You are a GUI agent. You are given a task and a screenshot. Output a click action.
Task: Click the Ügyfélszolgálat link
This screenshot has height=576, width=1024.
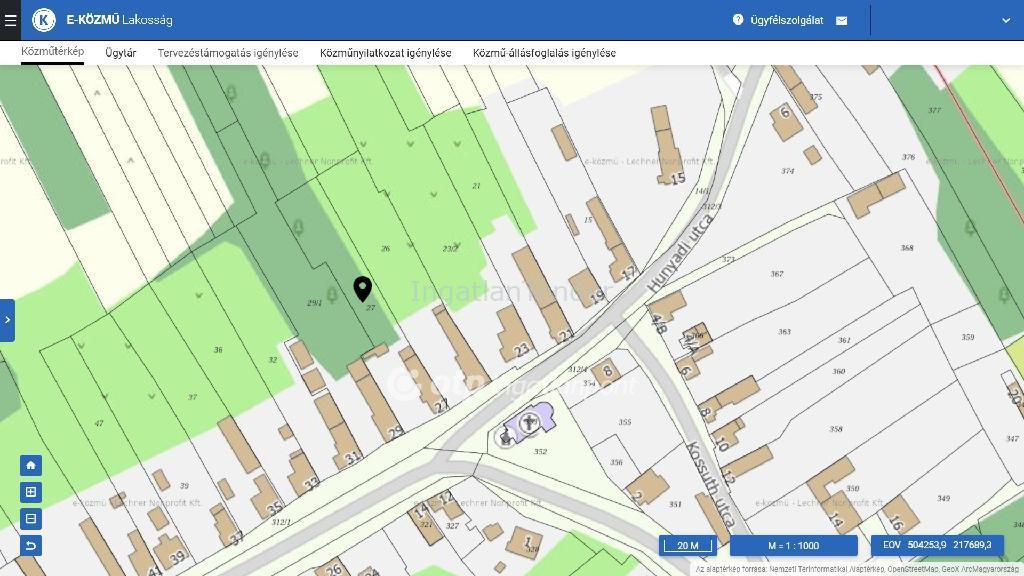coord(786,20)
